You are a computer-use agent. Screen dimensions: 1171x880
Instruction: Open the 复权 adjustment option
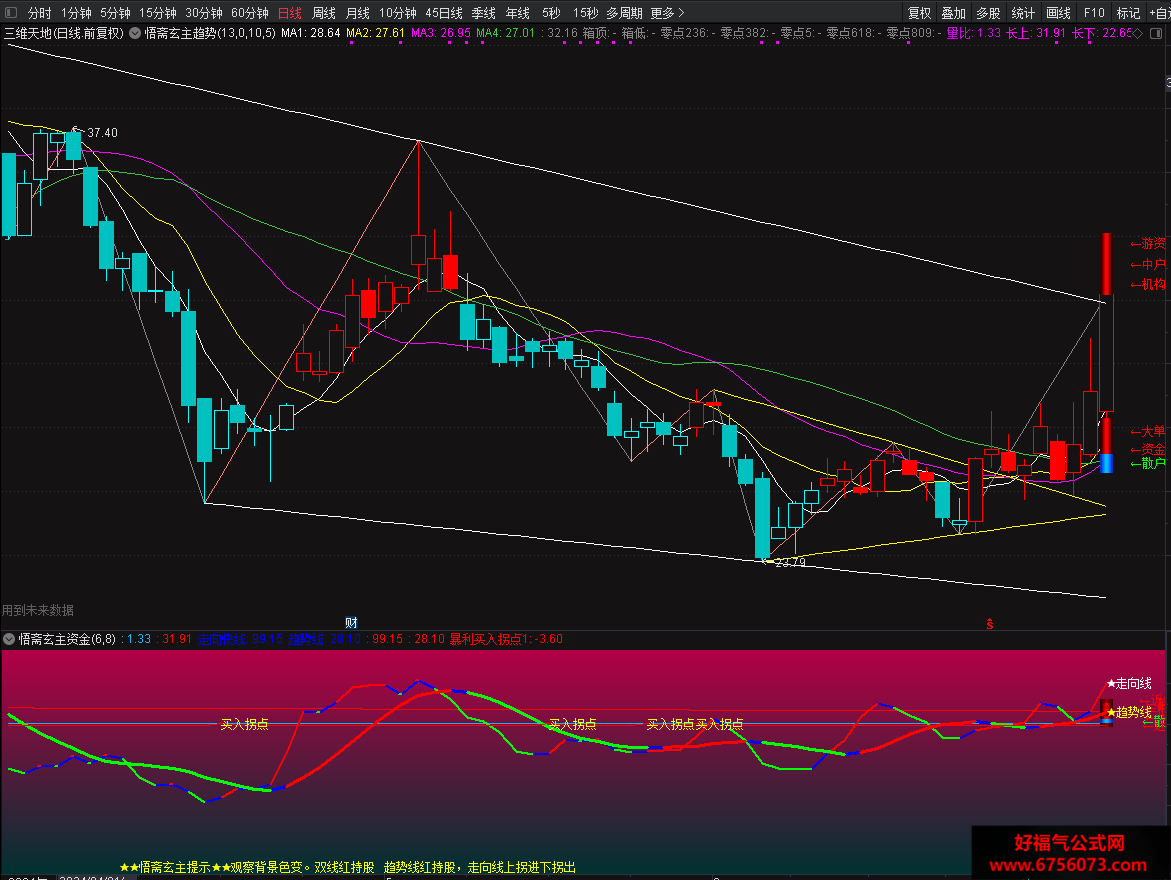pyautogui.click(x=919, y=13)
